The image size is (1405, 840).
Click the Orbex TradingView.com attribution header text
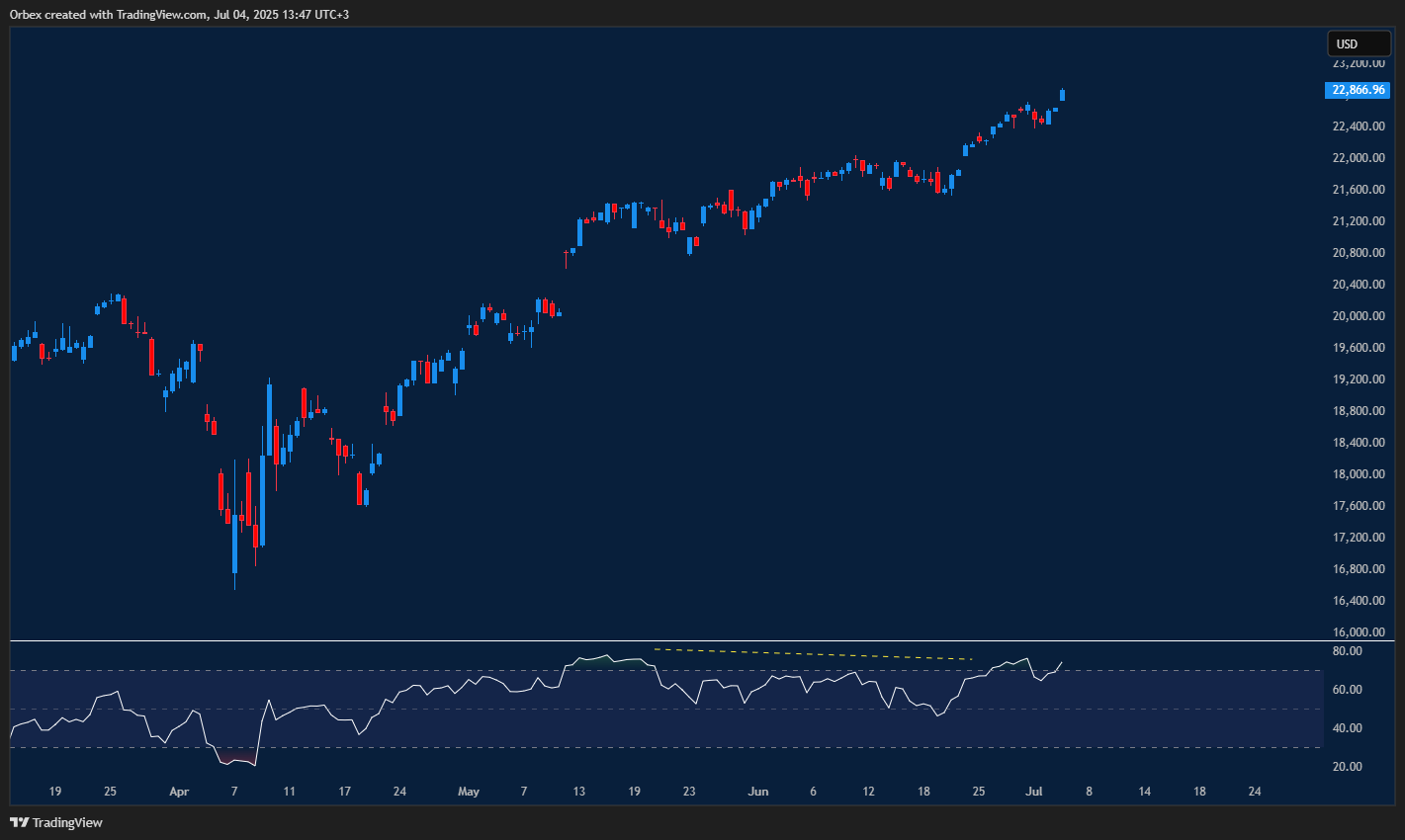(179, 15)
